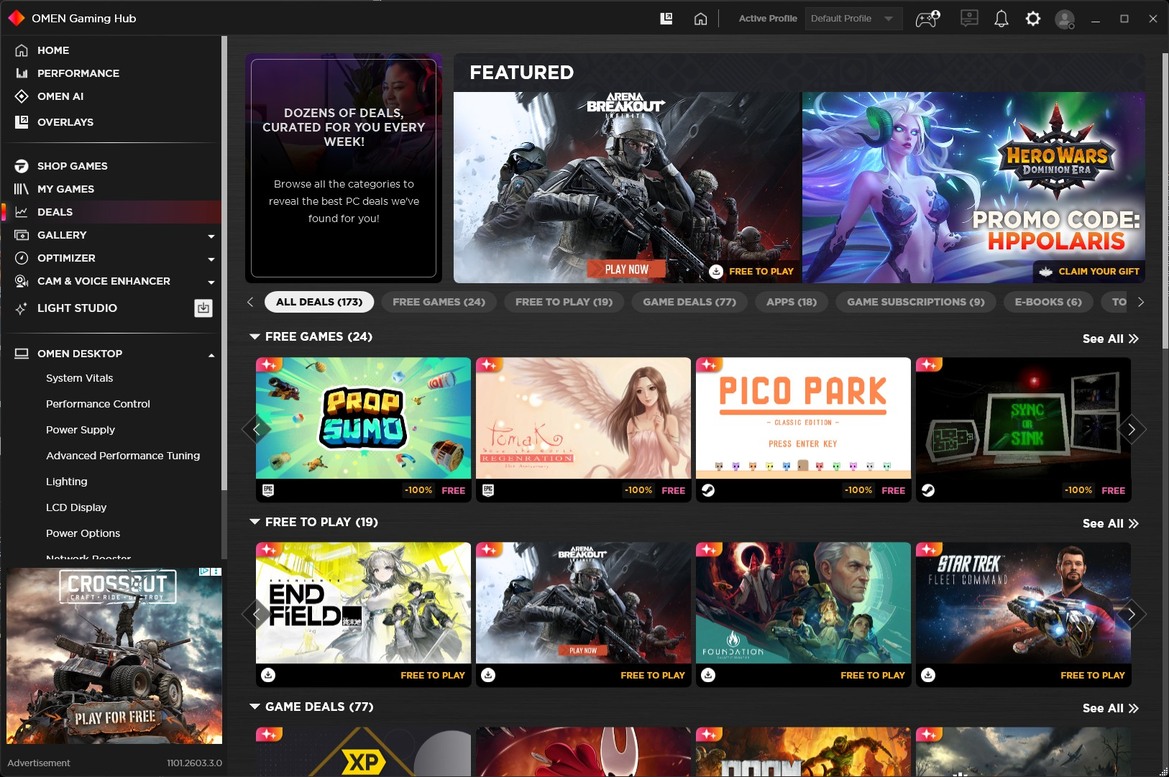1169x777 pixels.
Task: Click the ad info icon on the Crossout ad
Action: [204, 572]
